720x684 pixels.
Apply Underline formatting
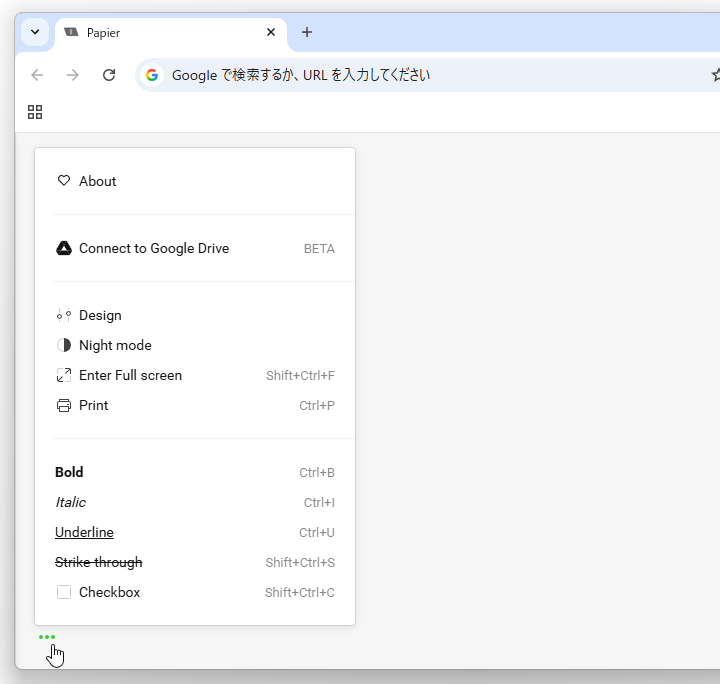click(x=84, y=532)
